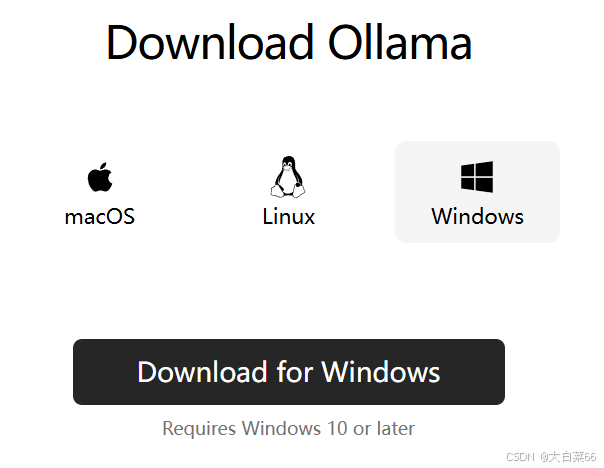Image resolution: width=604 pixels, height=468 pixels.
Task: Click the @大白菜66 username watermark
Action: [x=568, y=457]
